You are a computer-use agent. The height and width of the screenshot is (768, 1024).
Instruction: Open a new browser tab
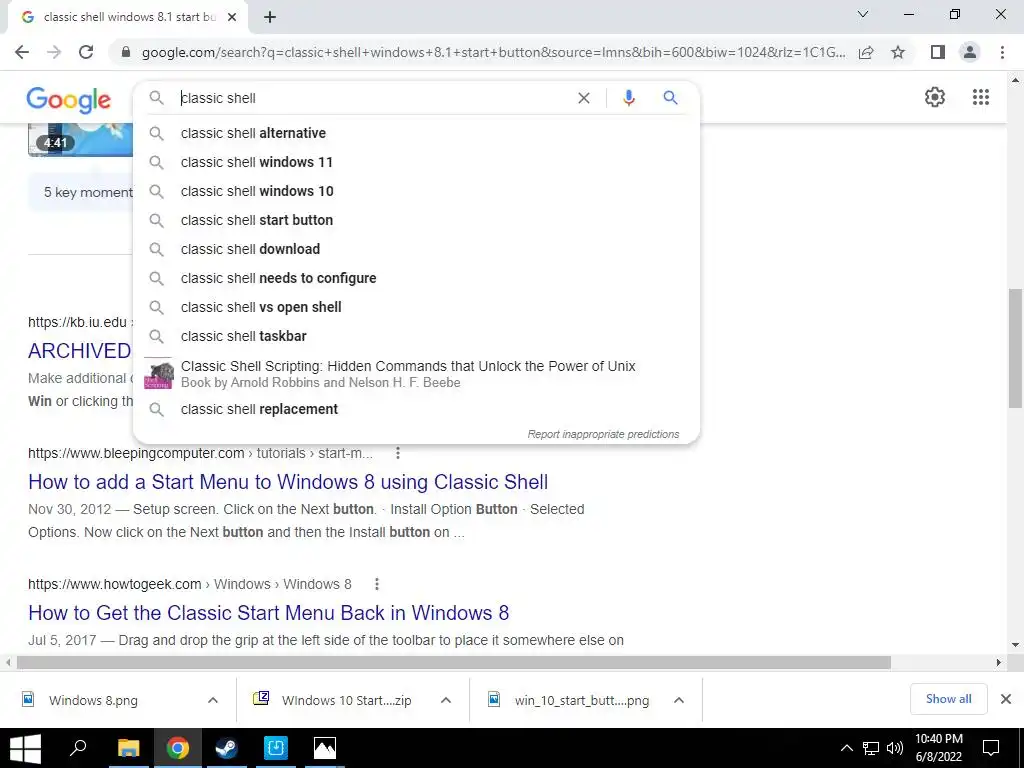pos(270,17)
